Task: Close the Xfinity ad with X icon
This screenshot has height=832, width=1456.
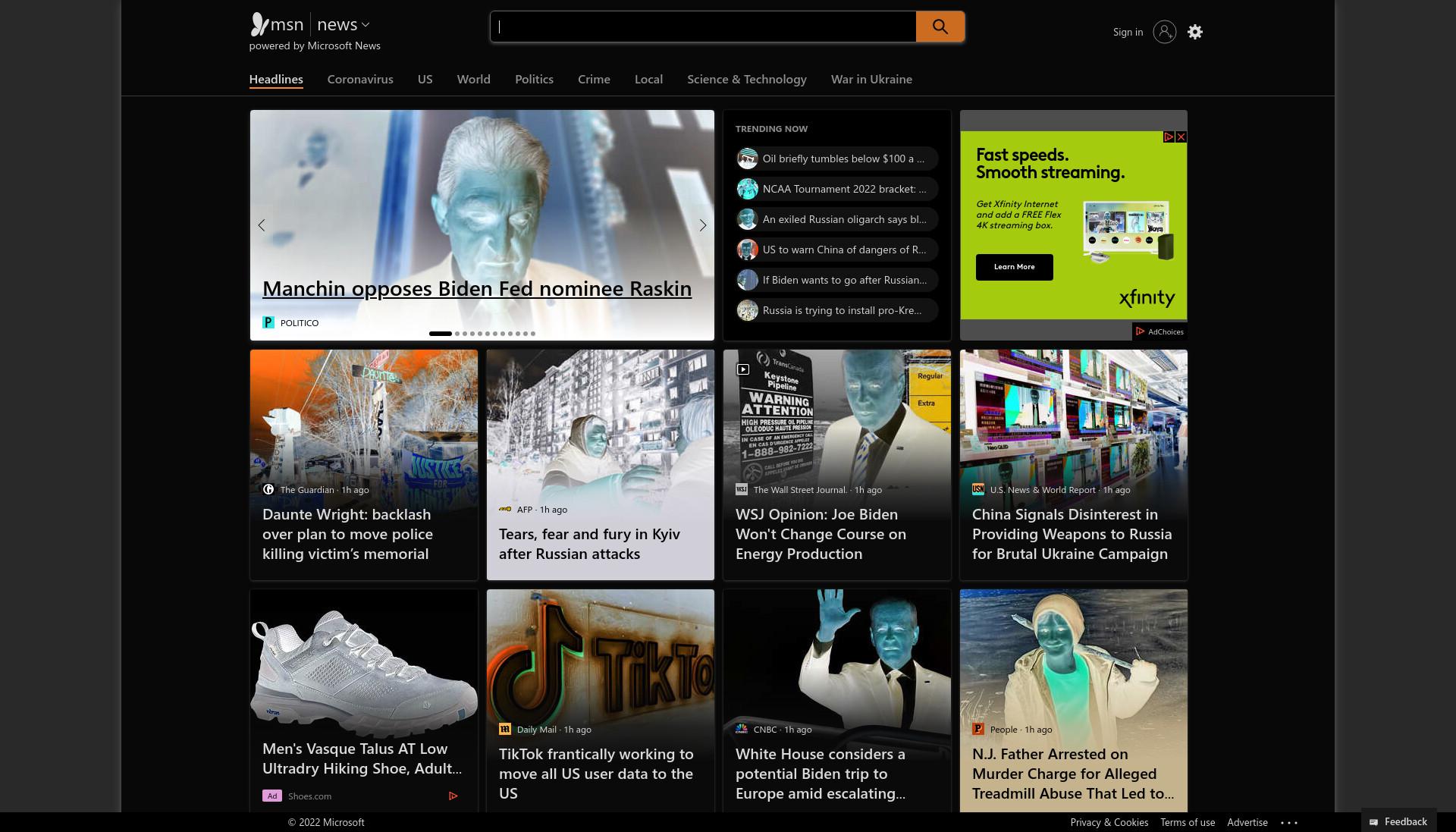Action: [1181, 137]
